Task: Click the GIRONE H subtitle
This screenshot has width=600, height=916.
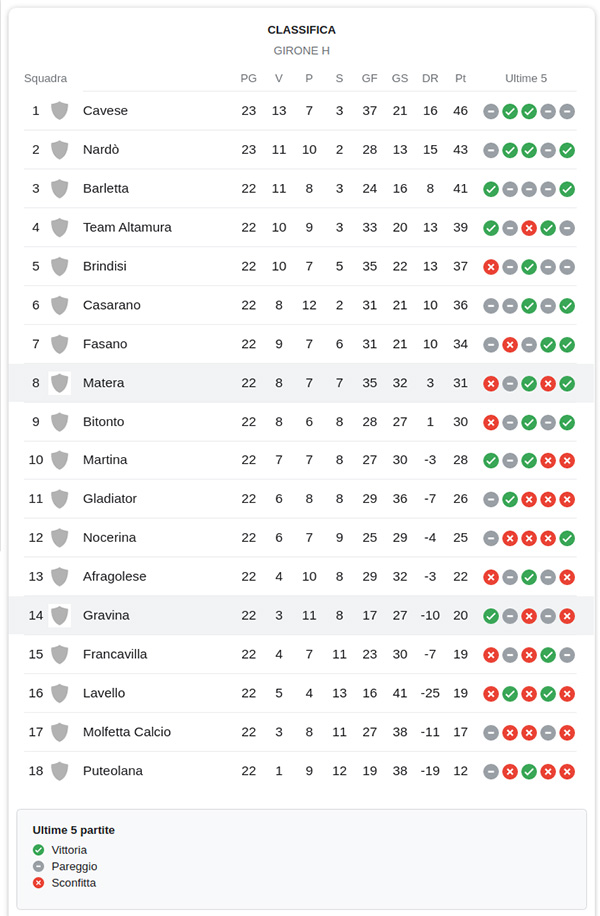Action: (301, 51)
